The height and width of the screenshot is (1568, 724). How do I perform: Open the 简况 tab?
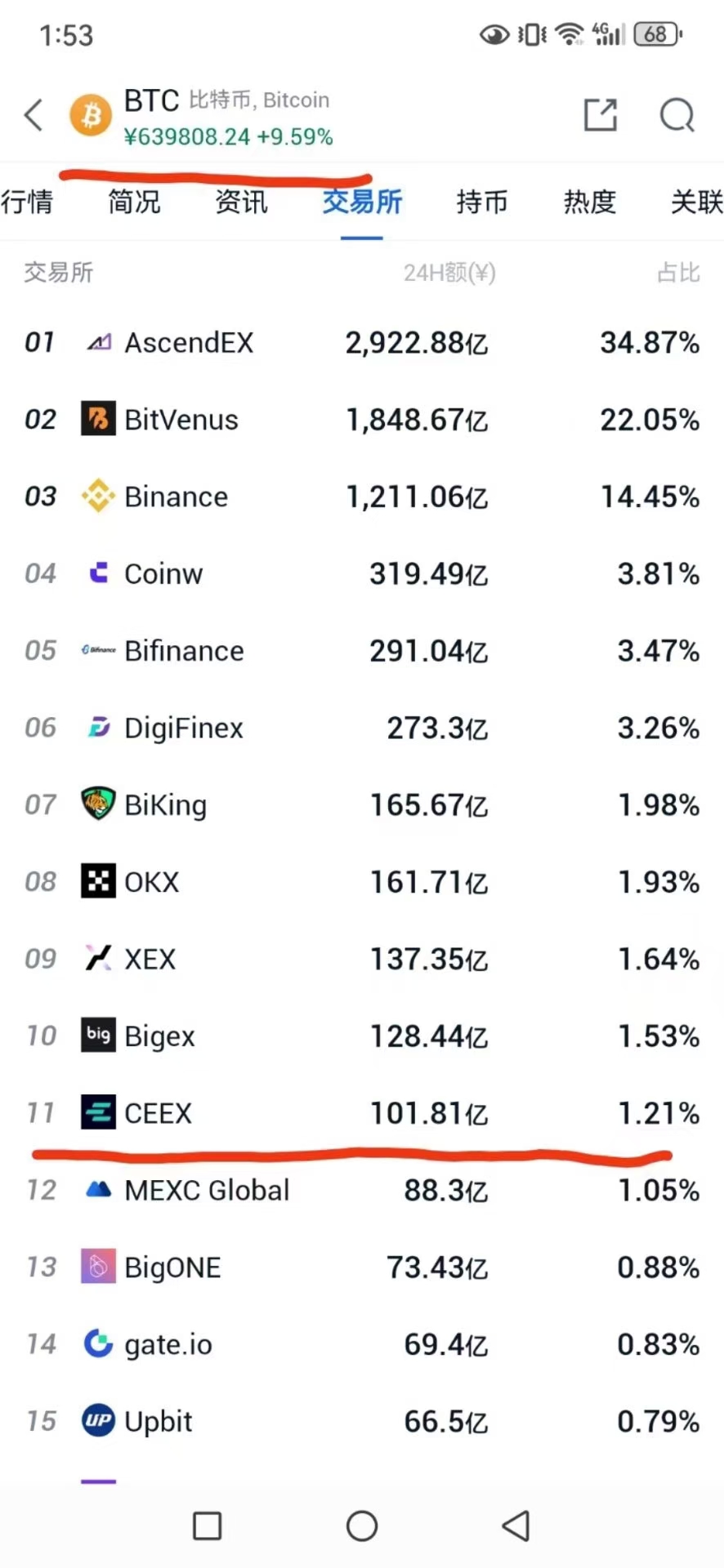tap(134, 202)
